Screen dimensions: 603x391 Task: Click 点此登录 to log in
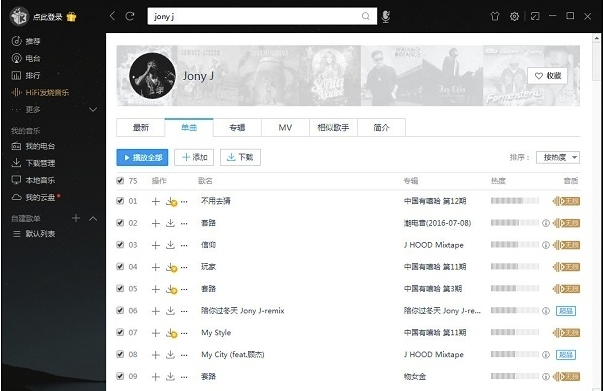pos(47,17)
